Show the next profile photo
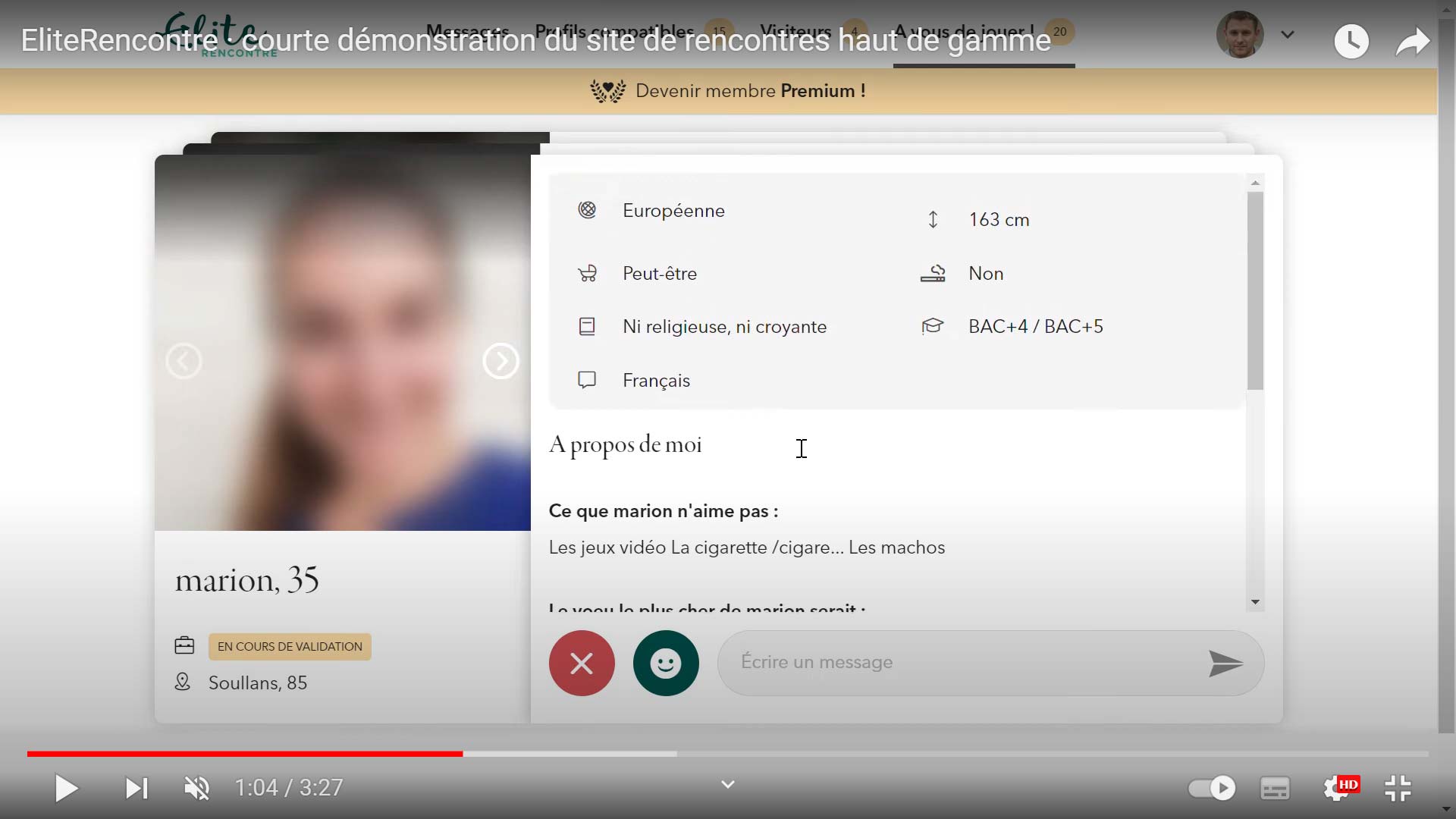This screenshot has width=1456, height=819. [500, 361]
